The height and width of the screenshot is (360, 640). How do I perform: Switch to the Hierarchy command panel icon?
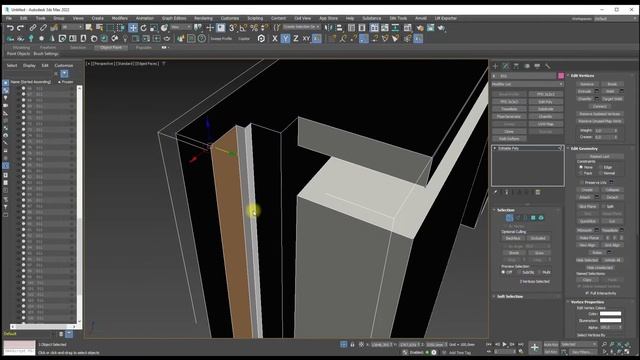[516, 66]
